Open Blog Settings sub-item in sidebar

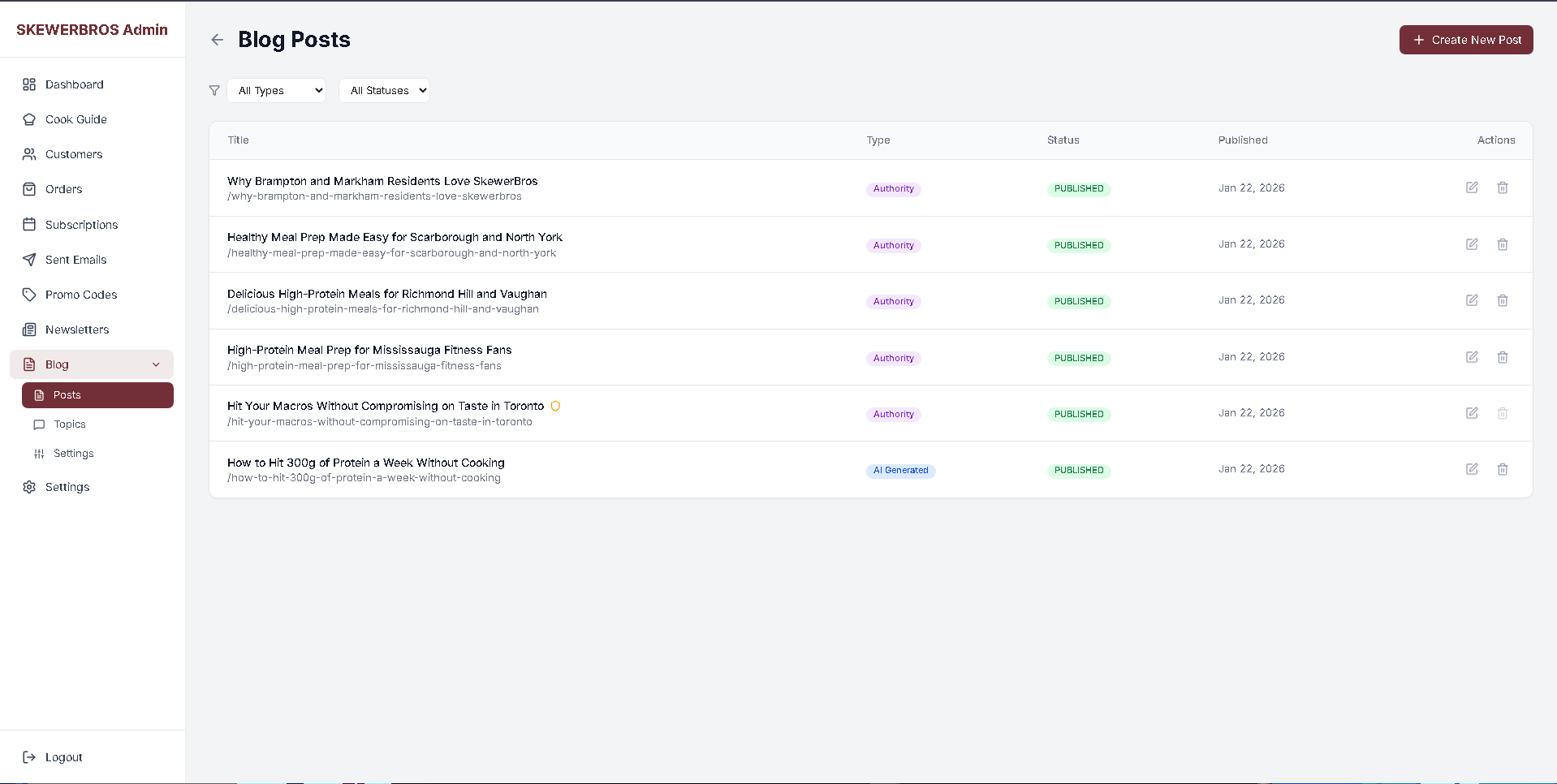pyautogui.click(x=73, y=454)
